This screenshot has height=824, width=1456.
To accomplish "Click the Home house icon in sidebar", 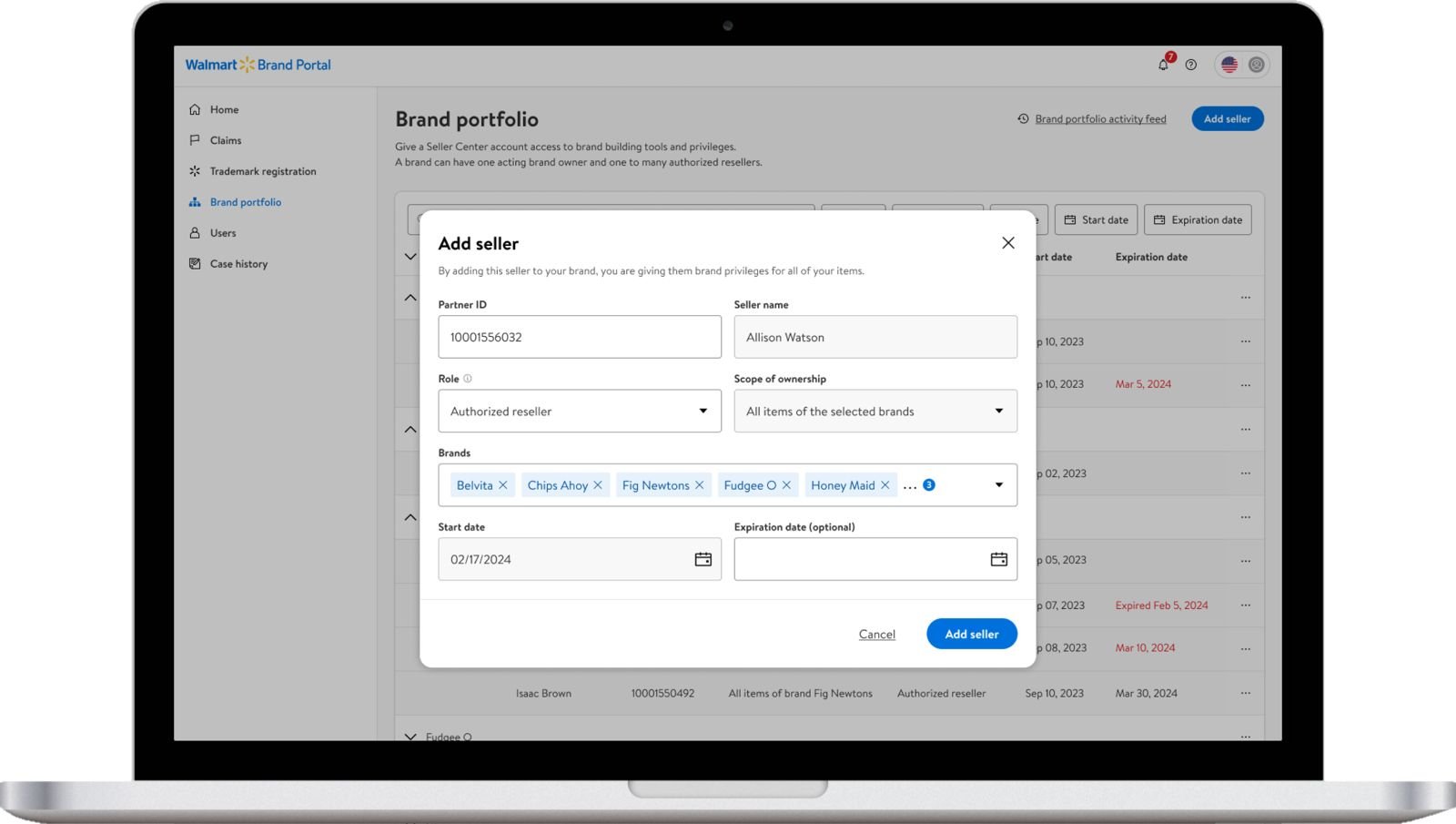I will tap(195, 109).
